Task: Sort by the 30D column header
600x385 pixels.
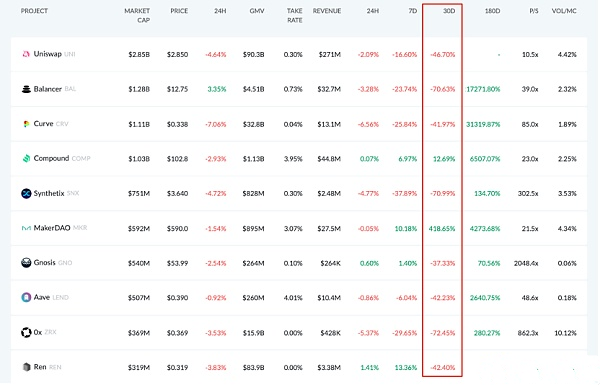Action: click(449, 11)
